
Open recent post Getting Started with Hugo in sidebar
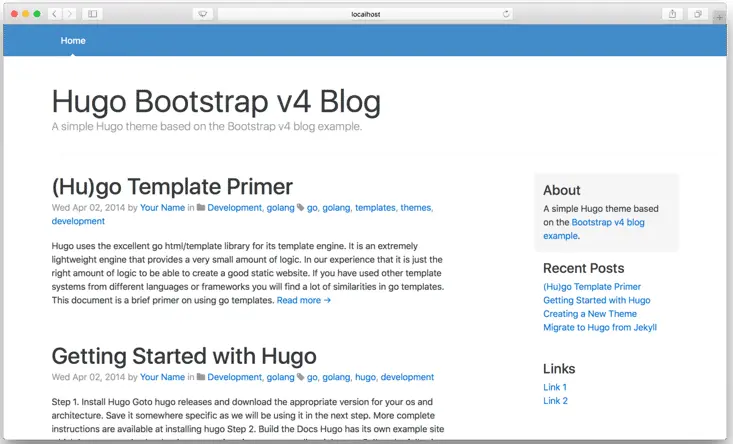(x=596, y=300)
